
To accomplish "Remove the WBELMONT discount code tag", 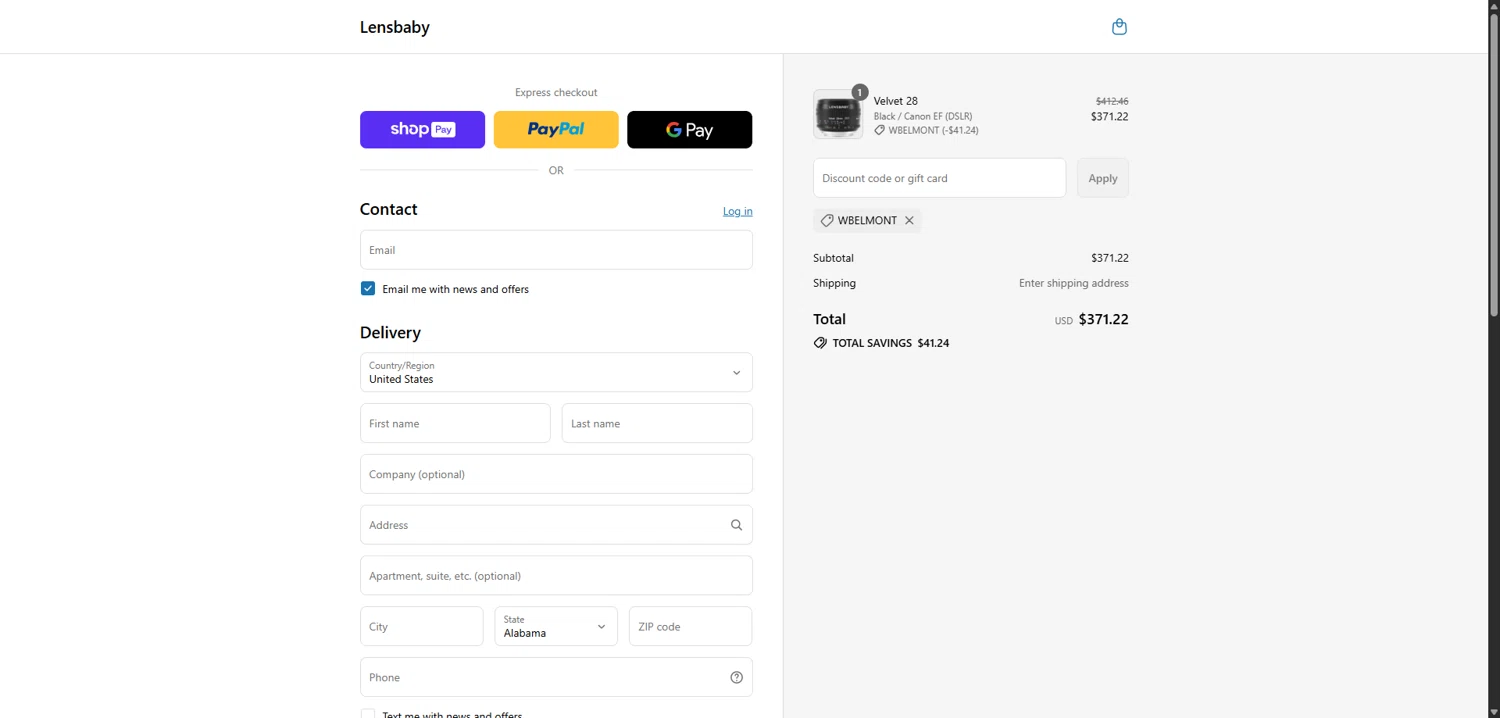I will (x=909, y=220).
